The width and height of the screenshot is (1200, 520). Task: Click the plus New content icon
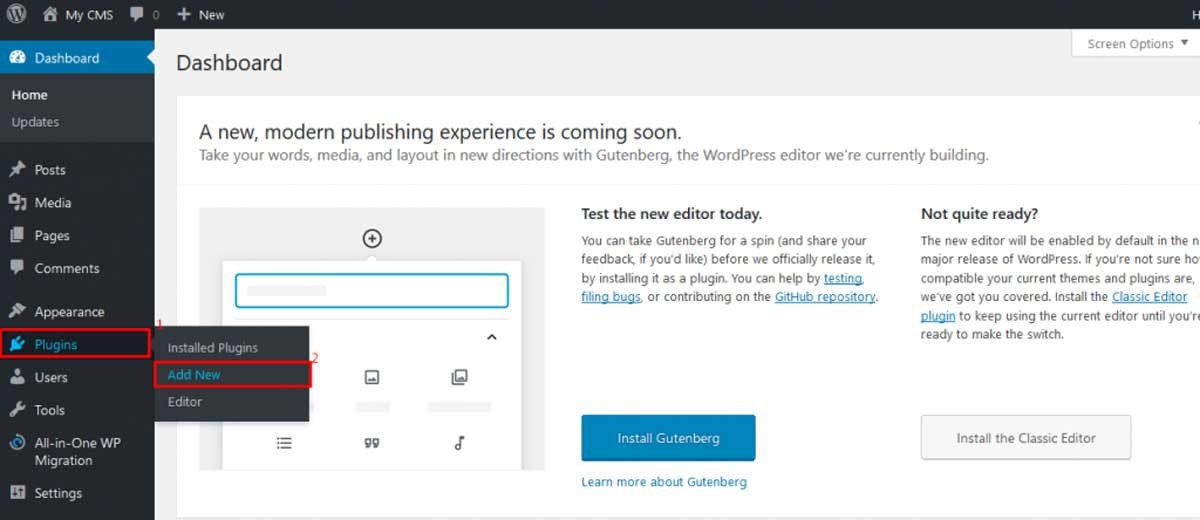click(183, 15)
